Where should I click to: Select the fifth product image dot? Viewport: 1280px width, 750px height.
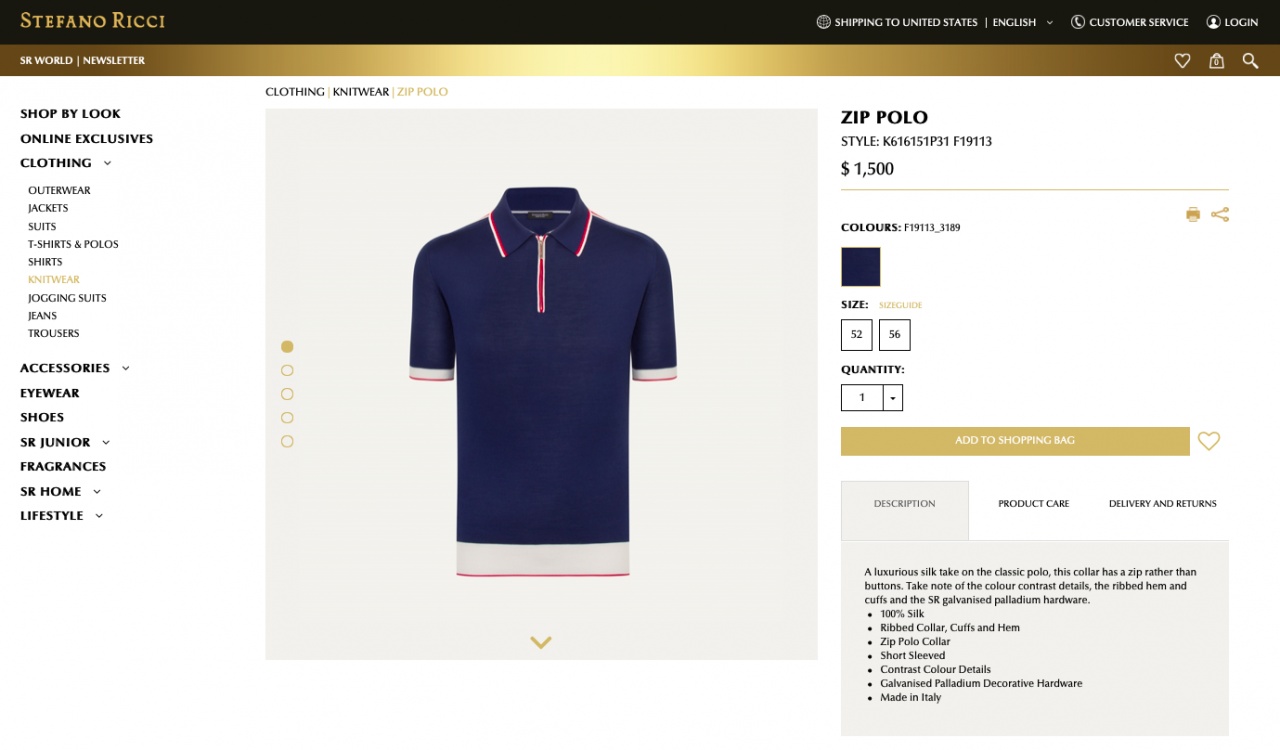pos(287,441)
